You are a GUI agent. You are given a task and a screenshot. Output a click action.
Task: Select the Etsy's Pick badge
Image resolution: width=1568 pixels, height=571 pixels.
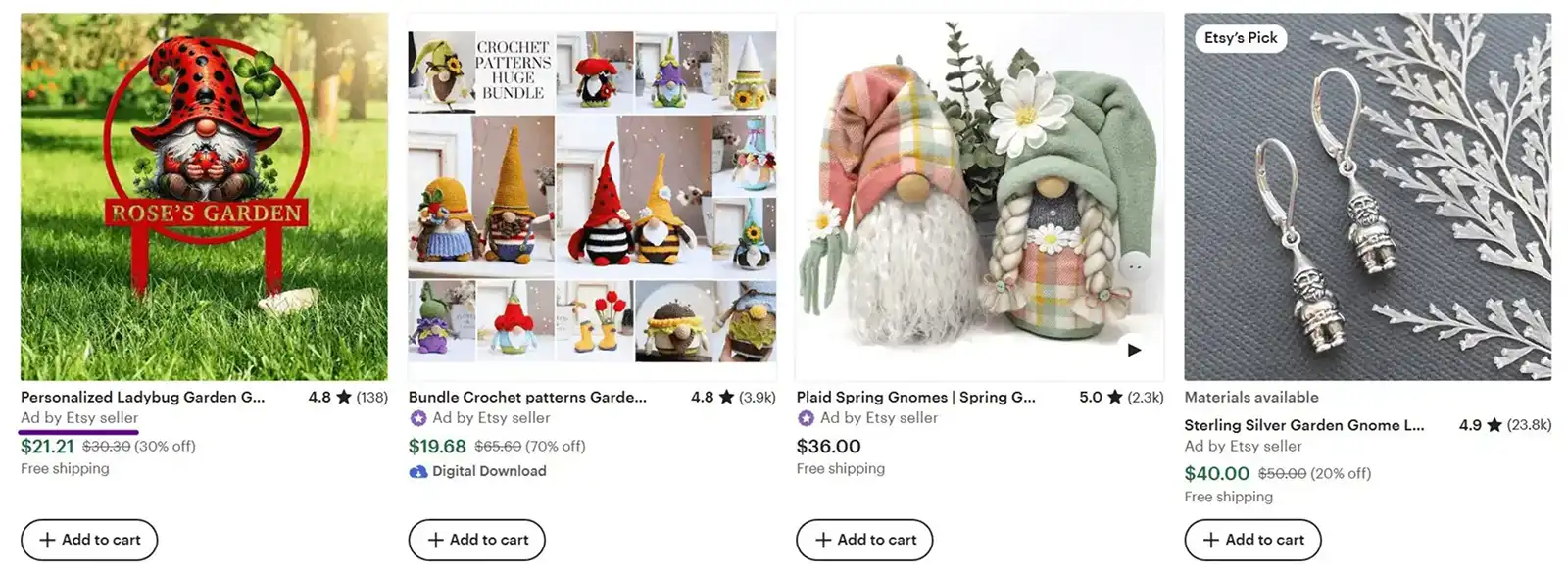[x=1240, y=38]
